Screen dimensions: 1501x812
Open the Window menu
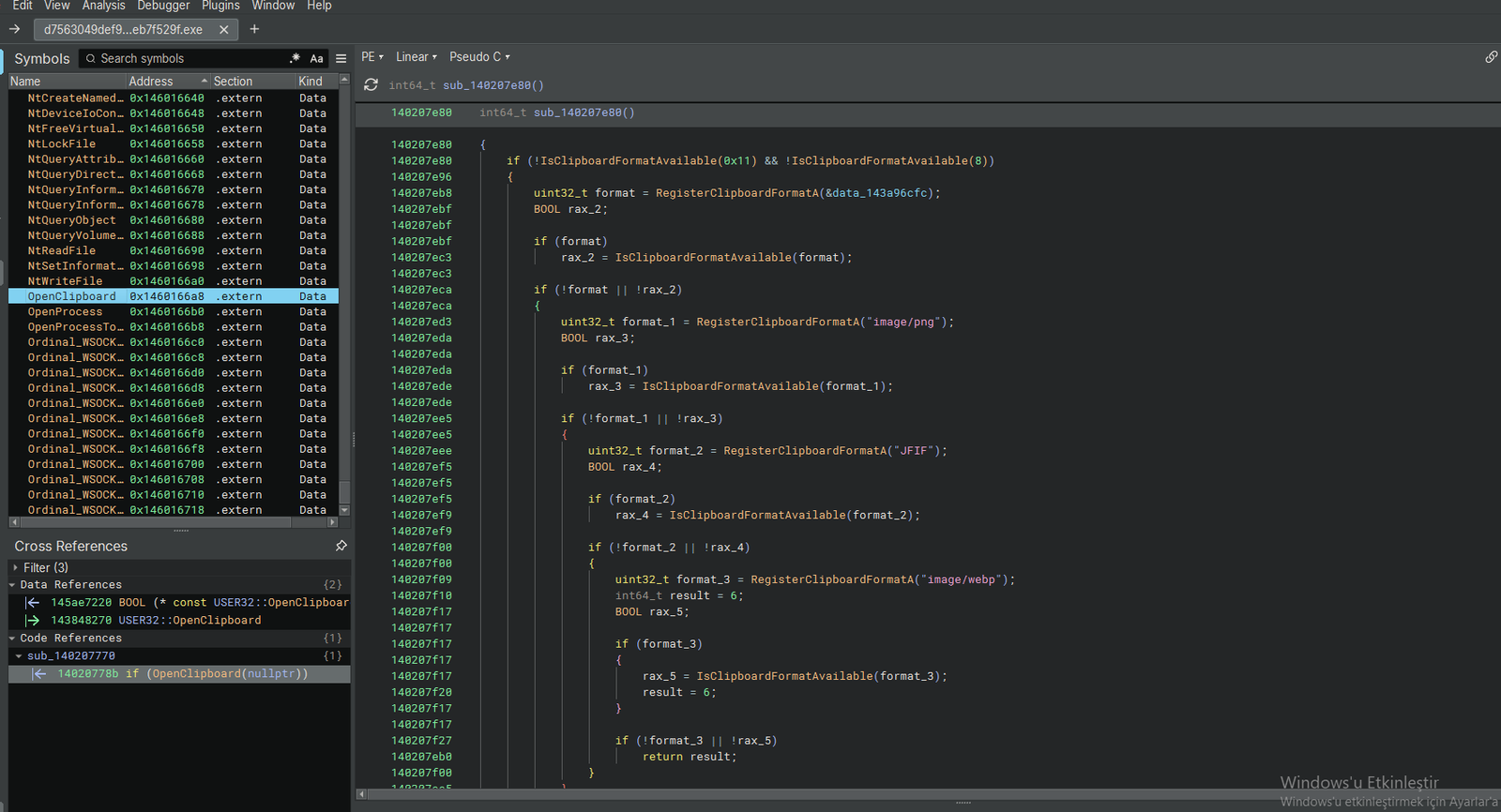tap(273, 6)
